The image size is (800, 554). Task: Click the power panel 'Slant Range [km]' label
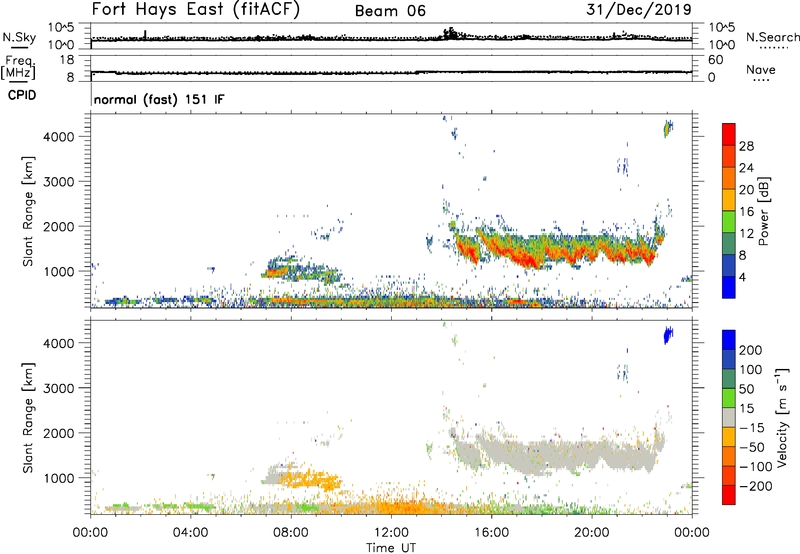(28, 211)
